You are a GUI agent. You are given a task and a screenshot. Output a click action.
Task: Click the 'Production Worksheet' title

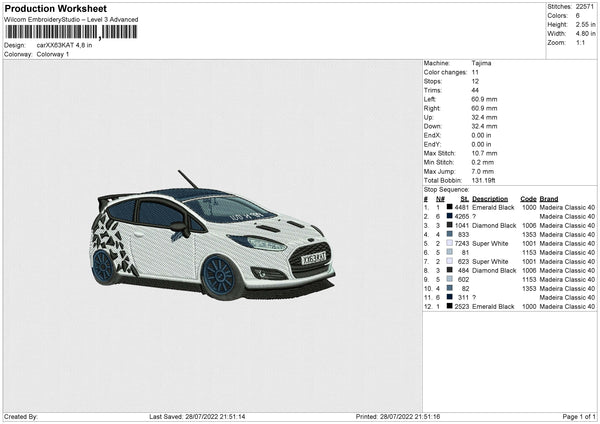coord(56,9)
